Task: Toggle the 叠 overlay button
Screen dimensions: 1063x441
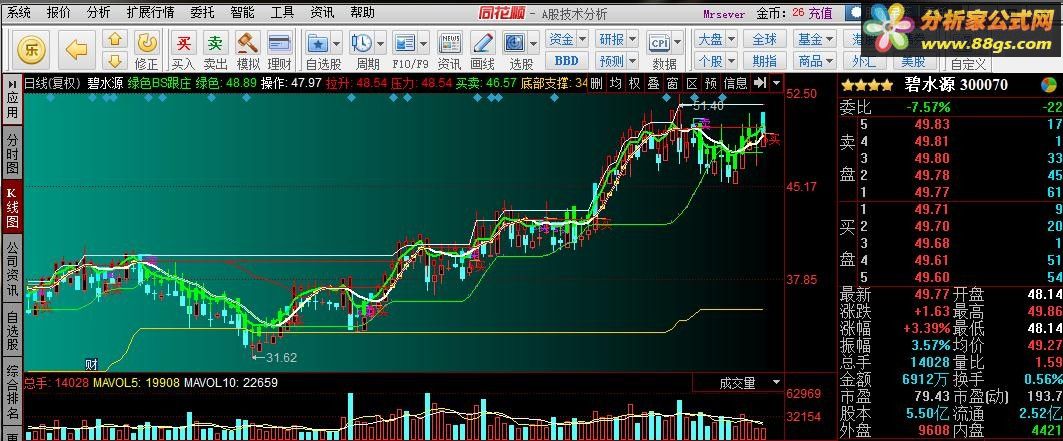Action: click(x=654, y=83)
